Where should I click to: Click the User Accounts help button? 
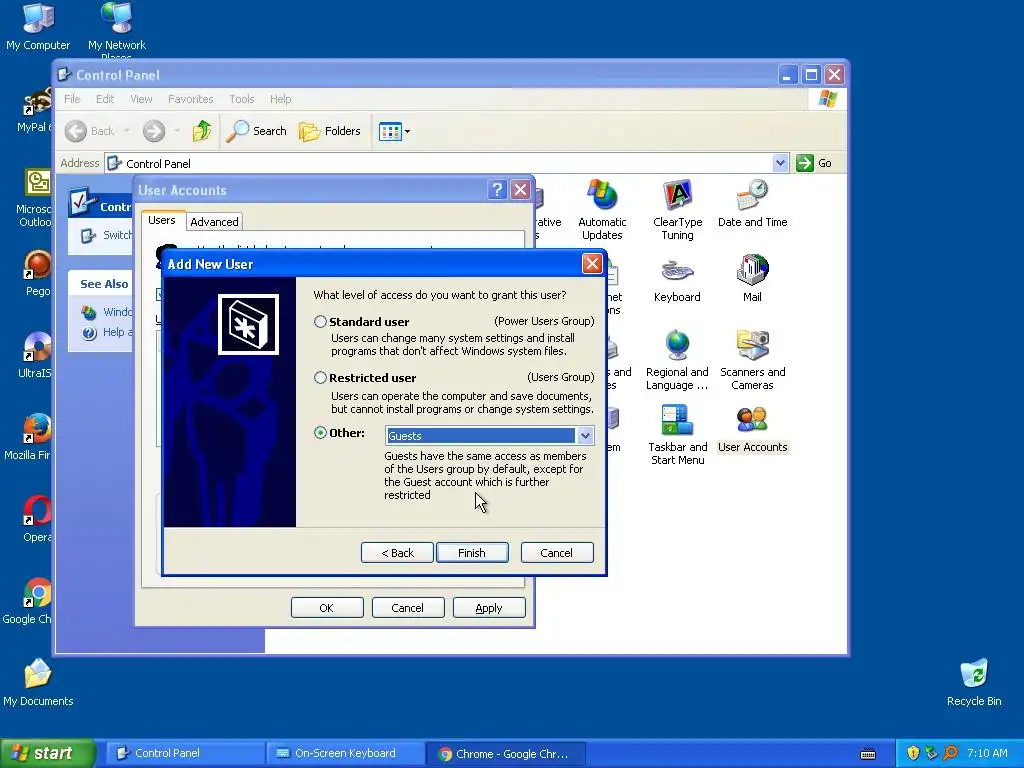(x=497, y=190)
